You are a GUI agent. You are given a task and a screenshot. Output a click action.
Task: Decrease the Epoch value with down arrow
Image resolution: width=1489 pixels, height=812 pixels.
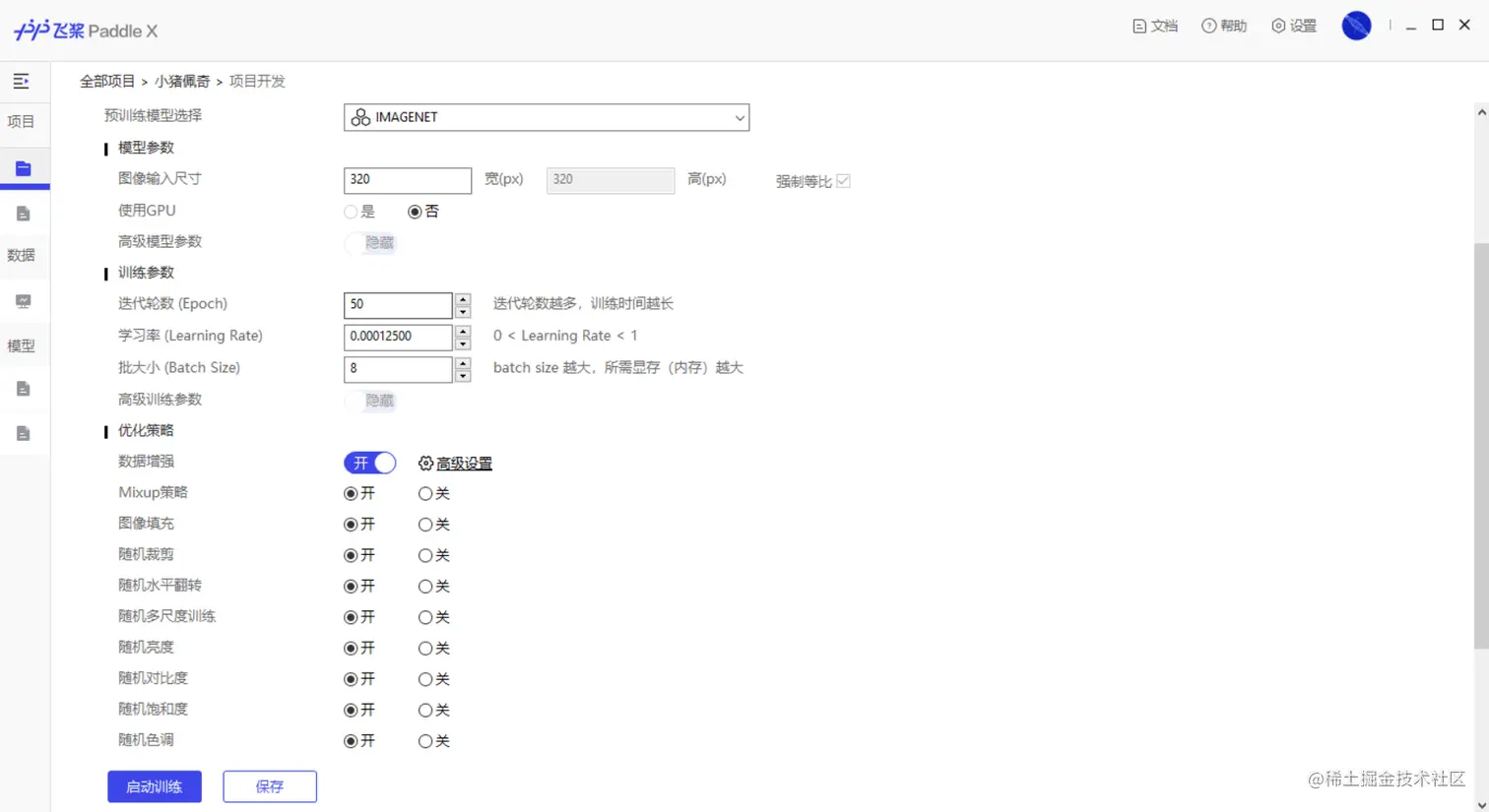click(463, 312)
